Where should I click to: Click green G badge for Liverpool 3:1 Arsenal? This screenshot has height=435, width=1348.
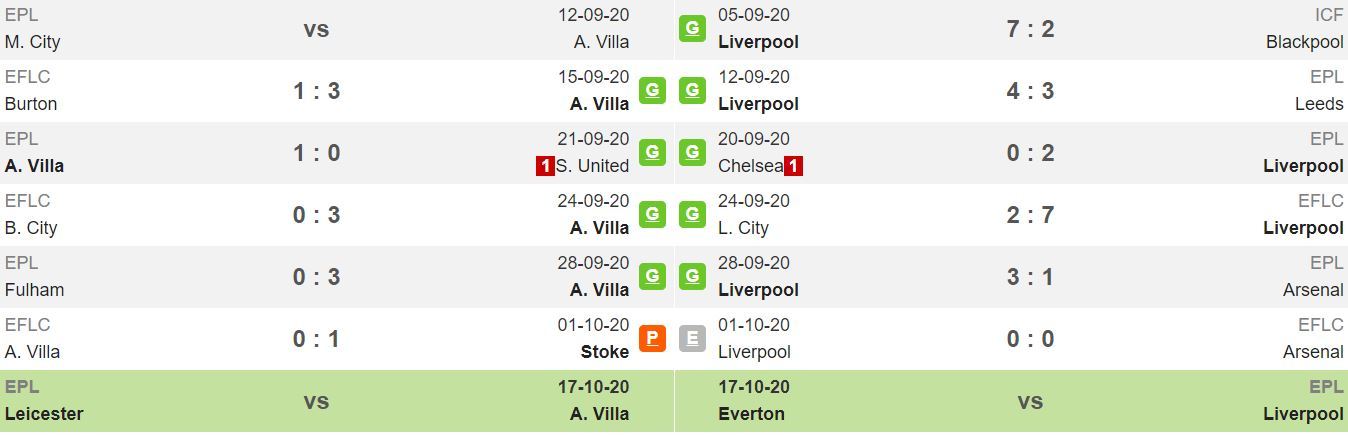tap(692, 276)
